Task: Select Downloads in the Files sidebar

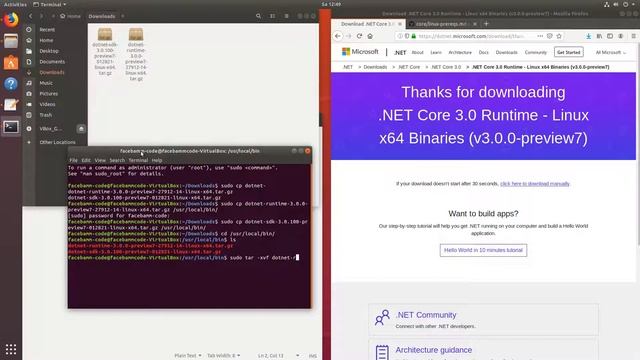Action: click(52, 72)
